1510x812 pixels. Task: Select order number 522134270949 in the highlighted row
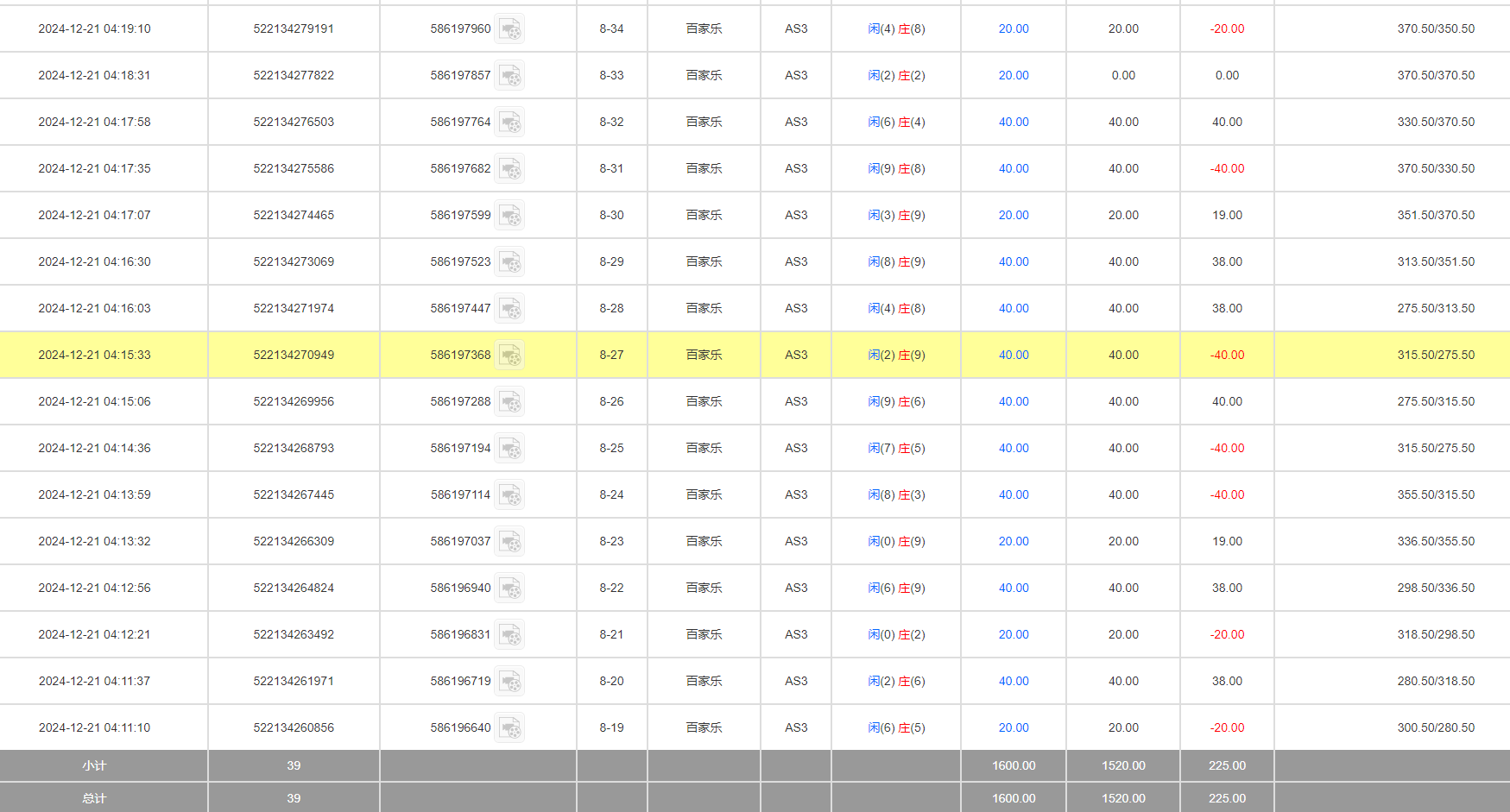(294, 356)
